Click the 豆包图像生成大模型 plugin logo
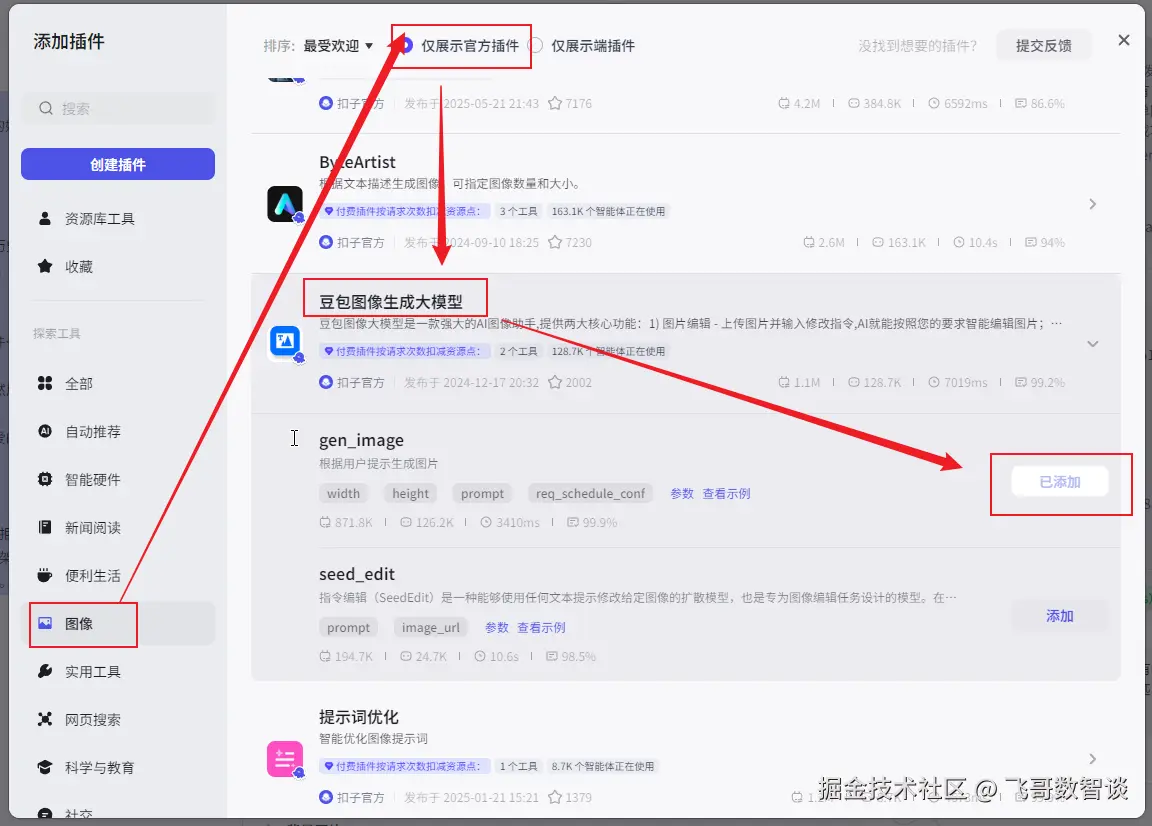 coord(285,342)
